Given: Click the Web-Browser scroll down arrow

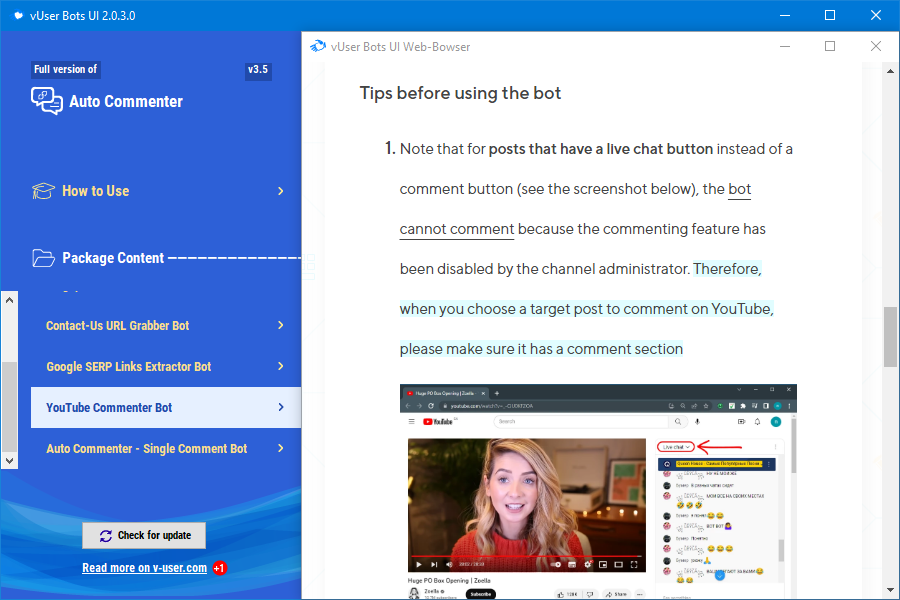Looking at the screenshot, I should click(x=890, y=590).
